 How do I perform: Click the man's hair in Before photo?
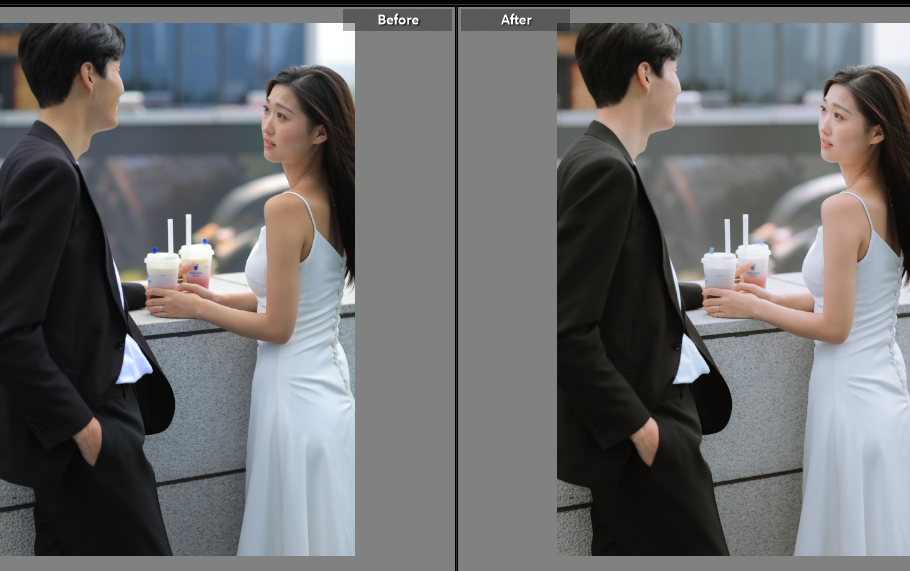tap(68, 50)
